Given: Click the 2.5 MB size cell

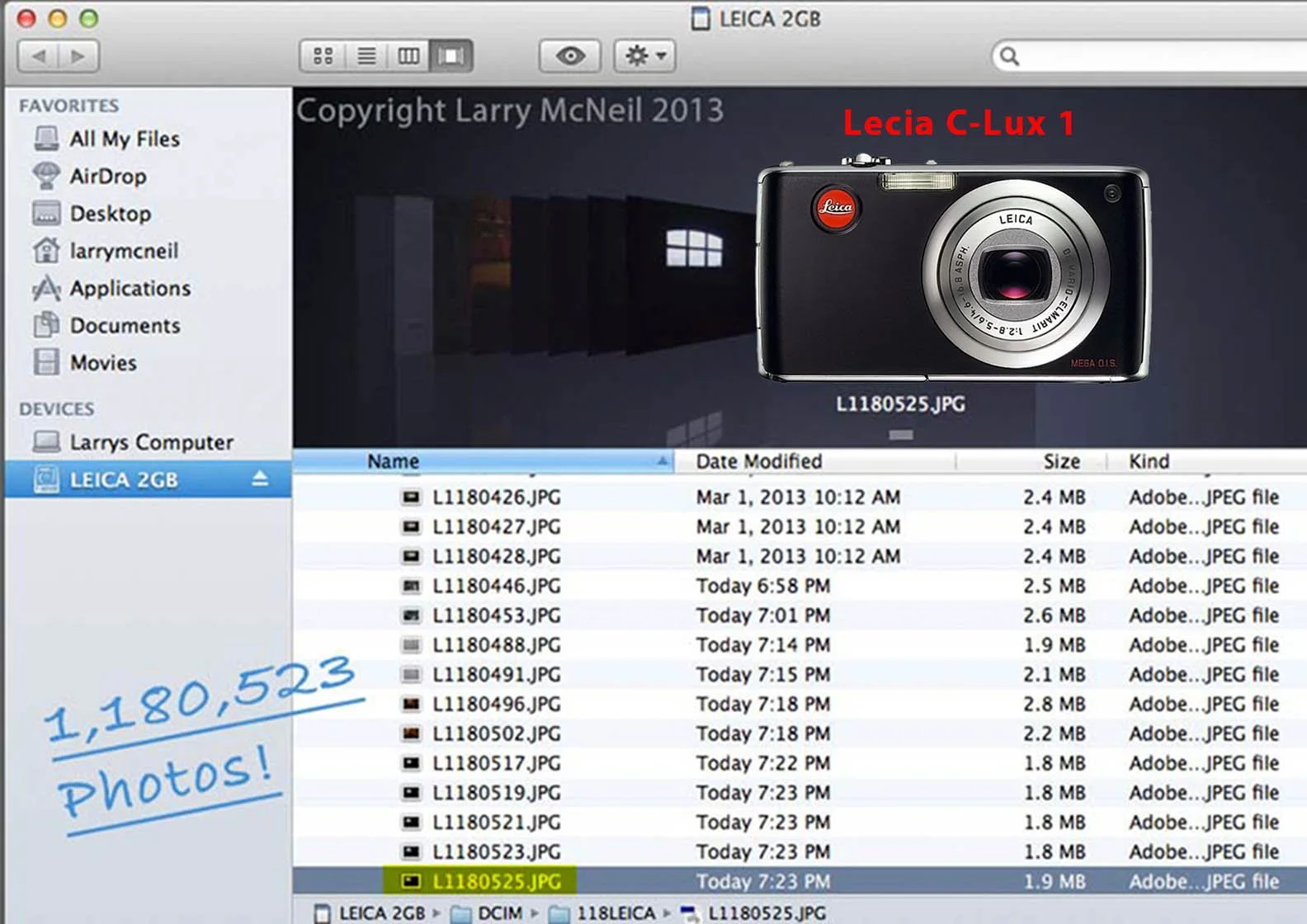Looking at the screenshot, I should (1055, 586).
